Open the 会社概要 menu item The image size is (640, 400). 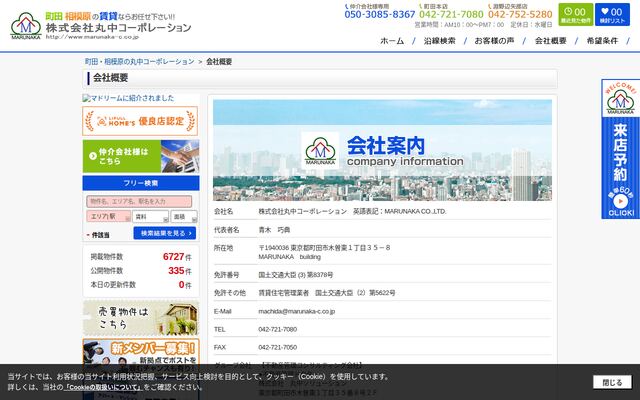tap(551, 41)
